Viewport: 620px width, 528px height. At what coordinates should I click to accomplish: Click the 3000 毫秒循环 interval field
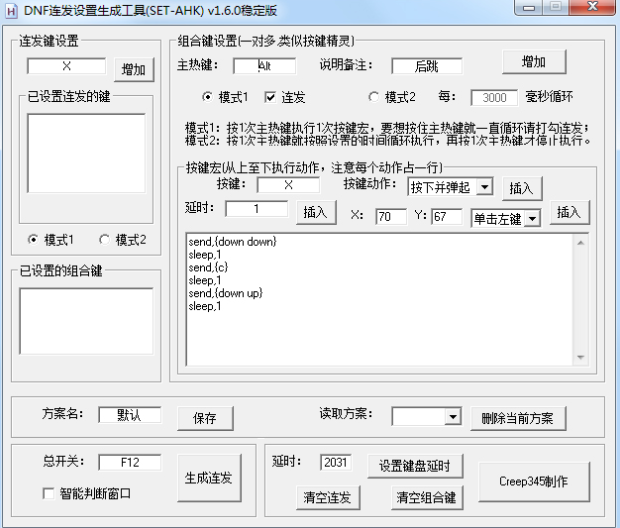[x=494, y=97]
